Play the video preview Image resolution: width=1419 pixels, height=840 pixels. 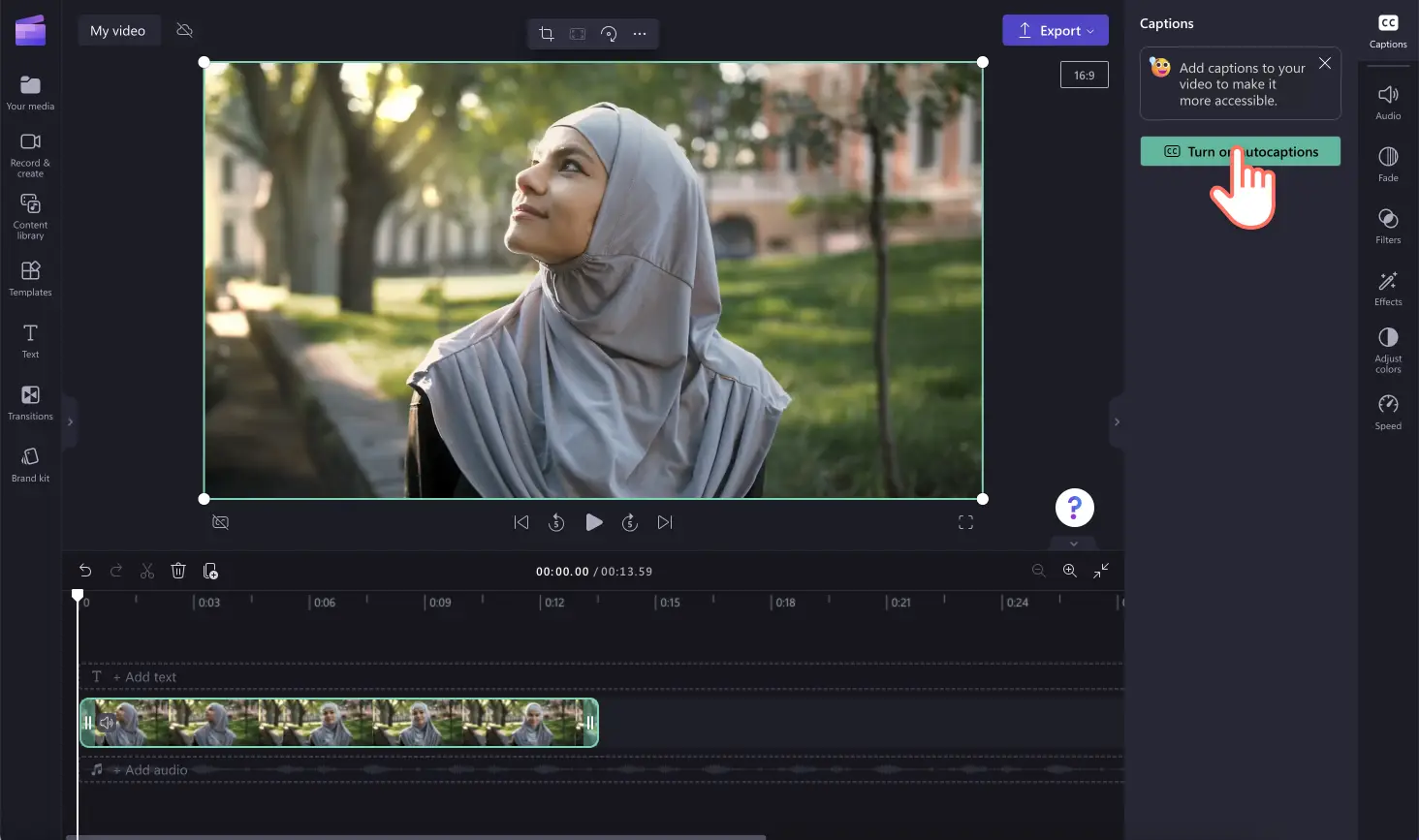pyautogui.click(x=594, y=522)
